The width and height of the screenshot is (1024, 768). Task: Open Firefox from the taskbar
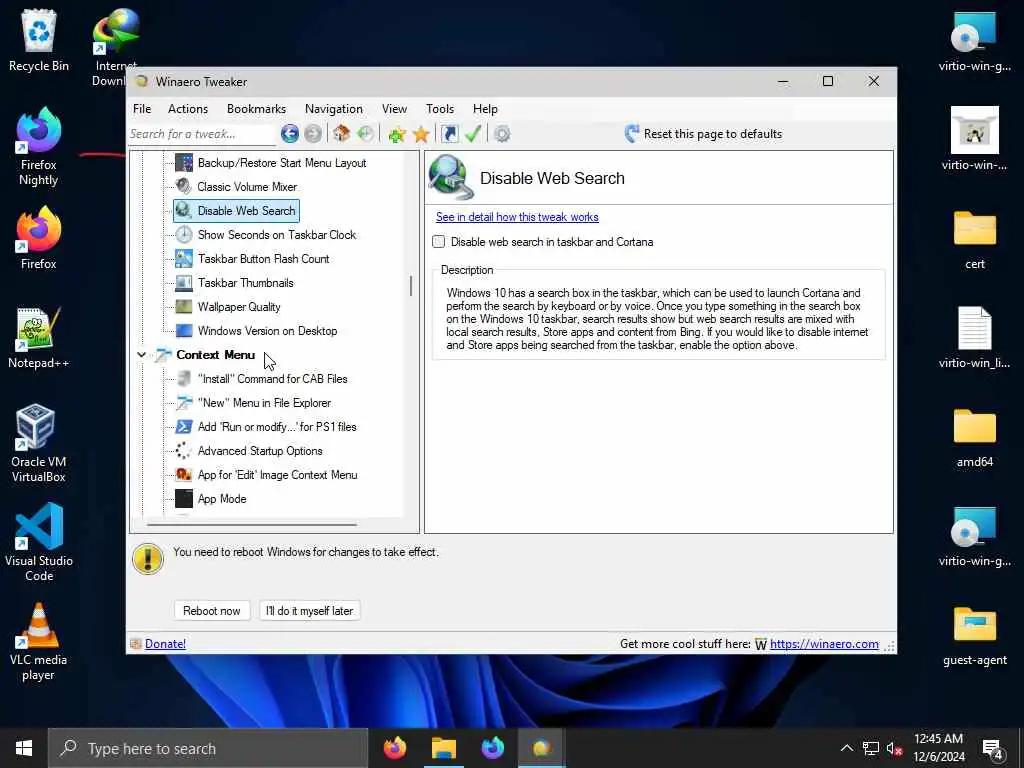tap(394, 748)
